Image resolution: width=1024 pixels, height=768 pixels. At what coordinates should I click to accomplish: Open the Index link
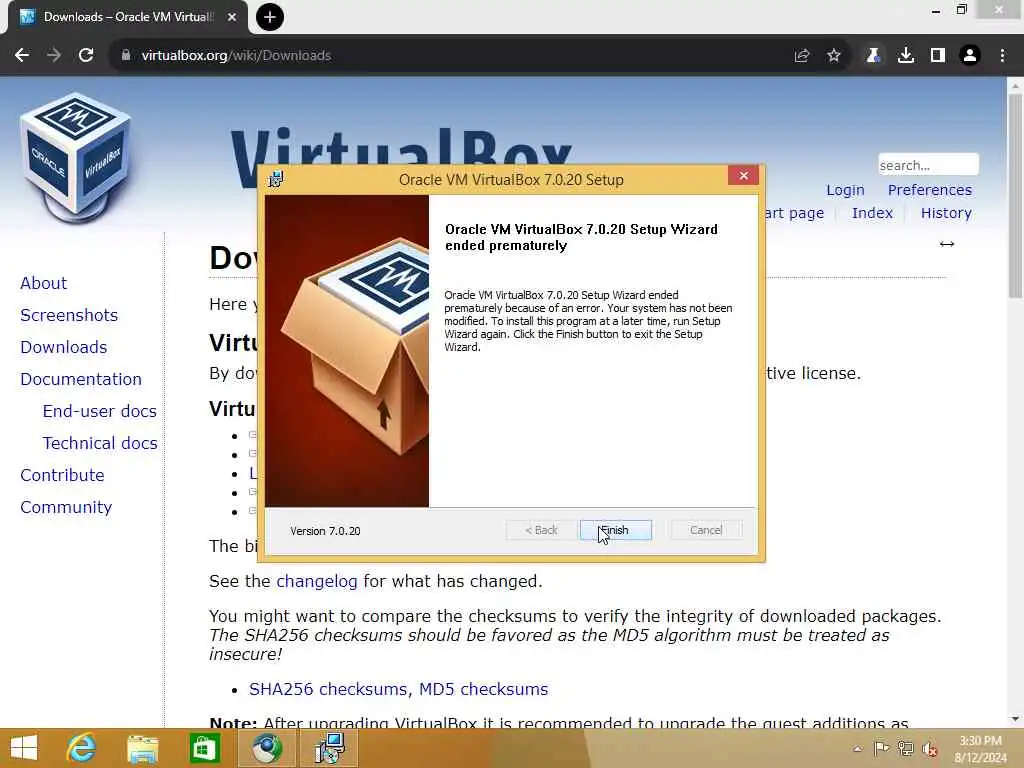(872, 213)
